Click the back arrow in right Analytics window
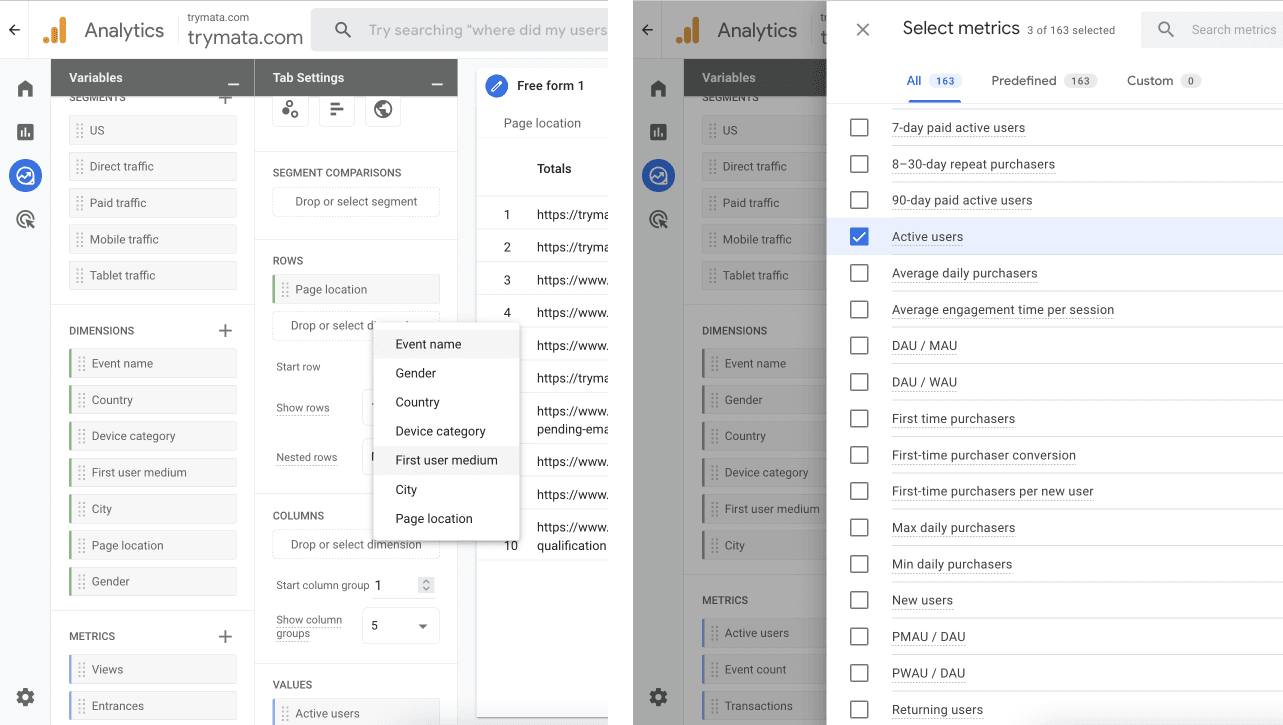The image size is (1283, 725). click(647, 30)
